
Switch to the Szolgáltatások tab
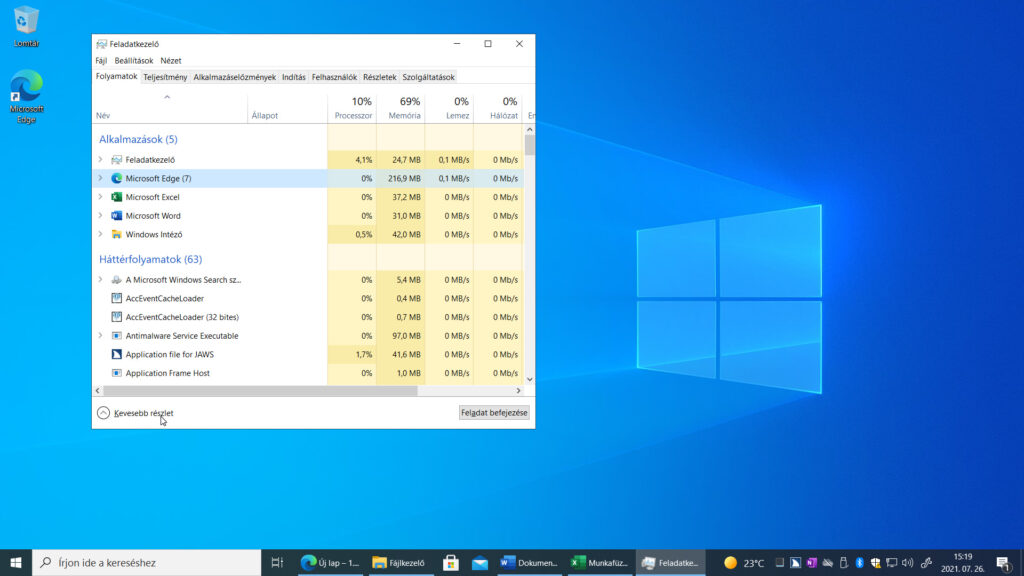pyautogui.click(x=428, y=77)
